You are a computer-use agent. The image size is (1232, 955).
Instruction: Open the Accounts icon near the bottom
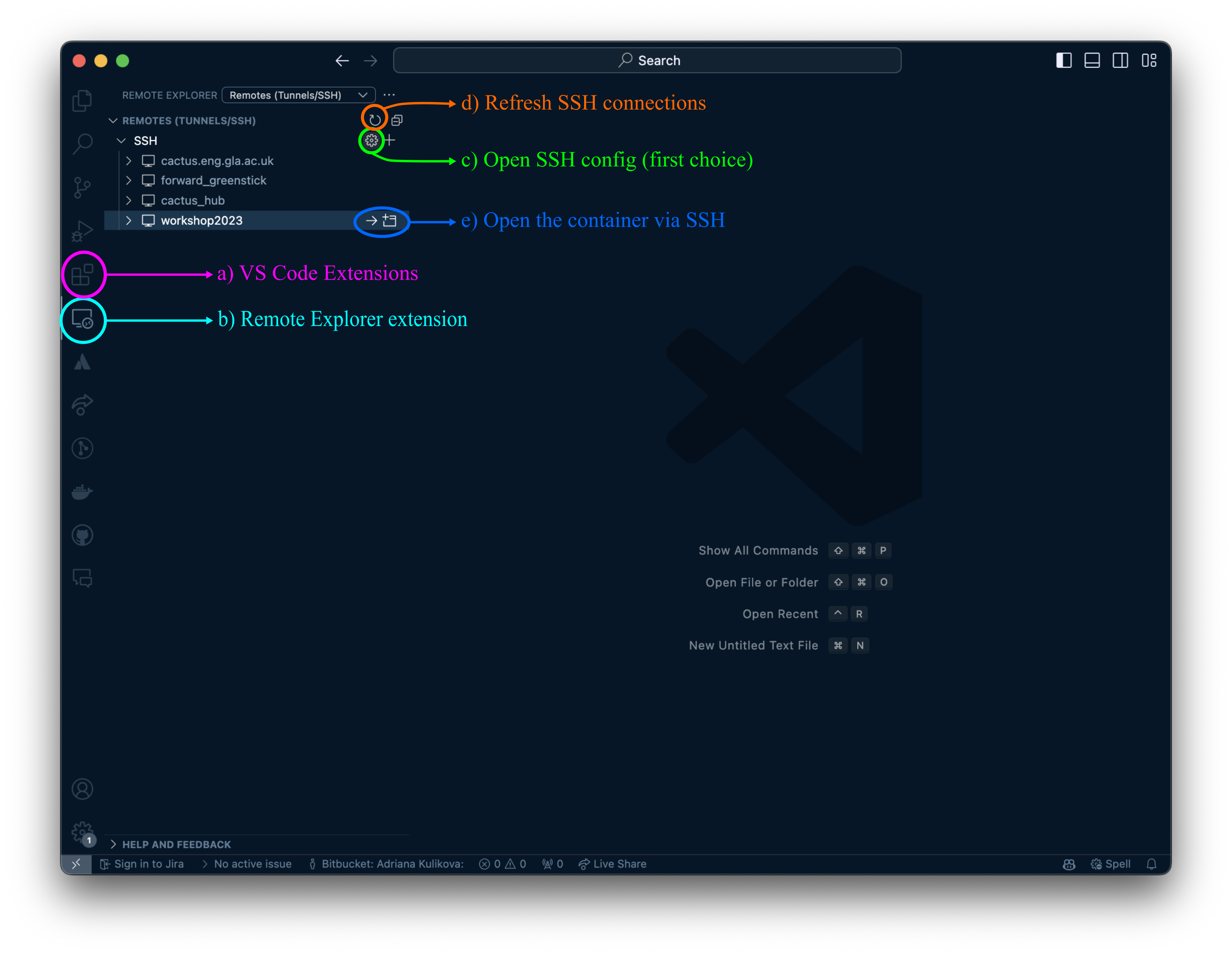[82, 789]
